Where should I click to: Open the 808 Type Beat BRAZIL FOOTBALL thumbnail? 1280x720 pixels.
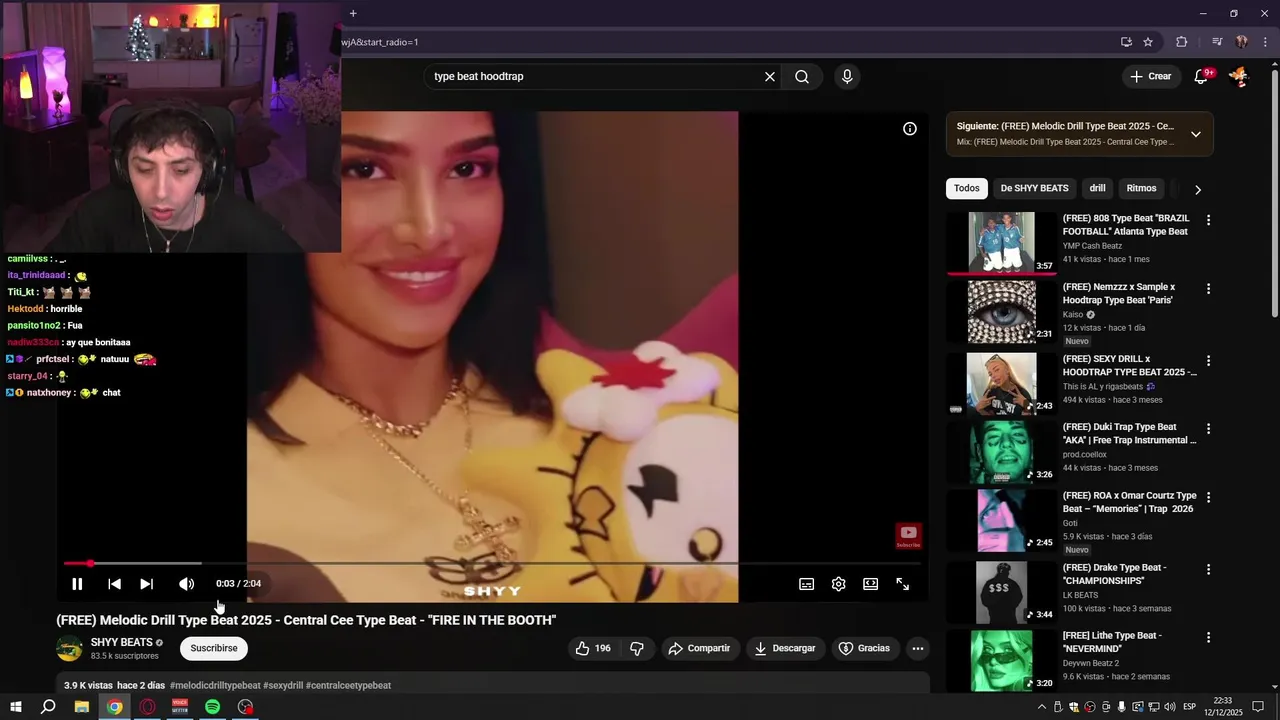coord(1001,242)
